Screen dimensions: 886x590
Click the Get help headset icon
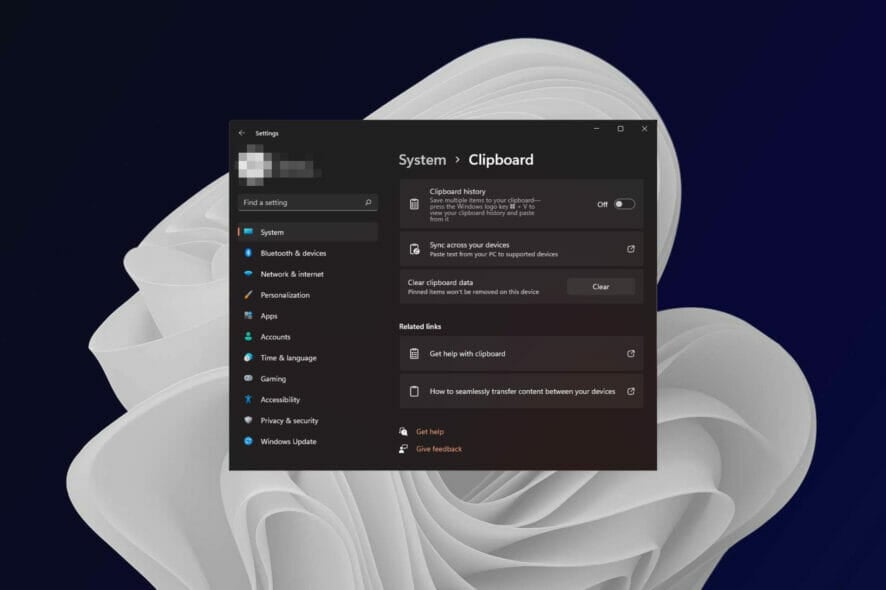[403, 431]
